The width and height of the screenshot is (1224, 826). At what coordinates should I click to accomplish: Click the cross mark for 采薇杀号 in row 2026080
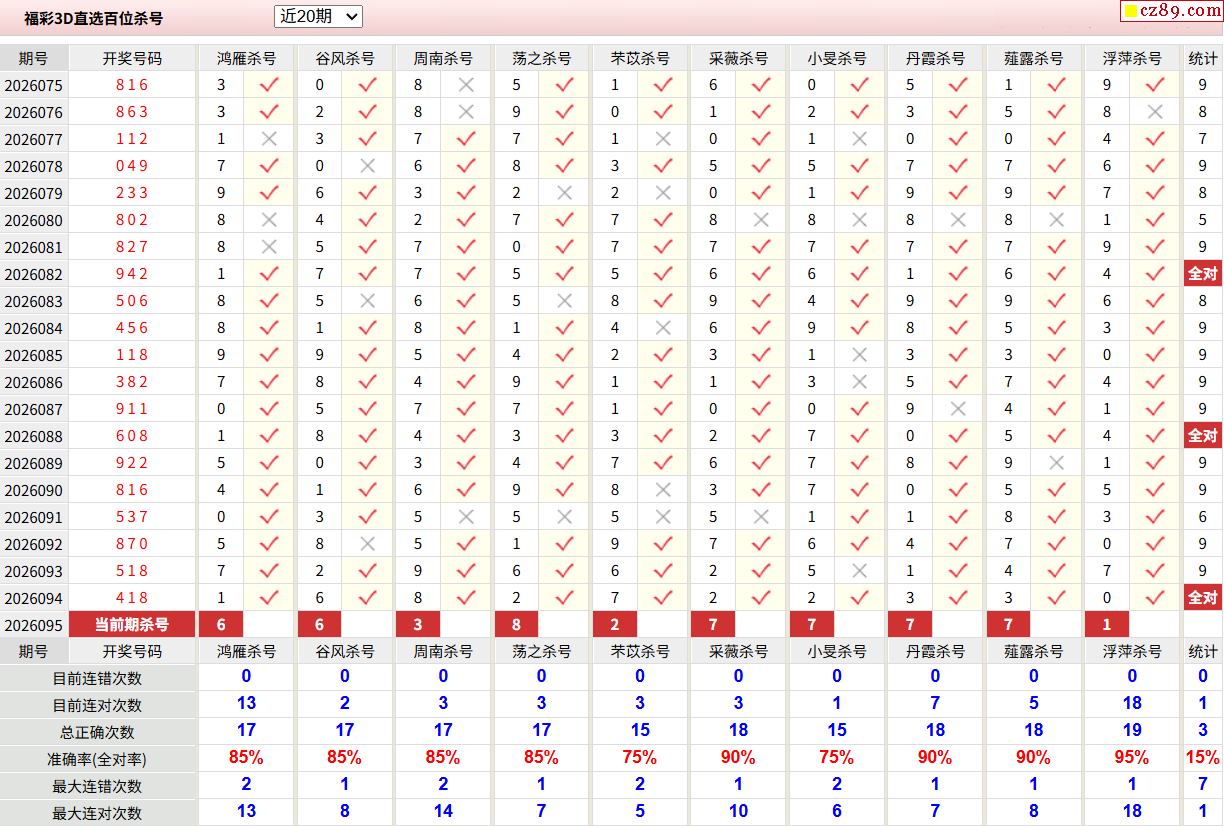click(x=761, y=220)
